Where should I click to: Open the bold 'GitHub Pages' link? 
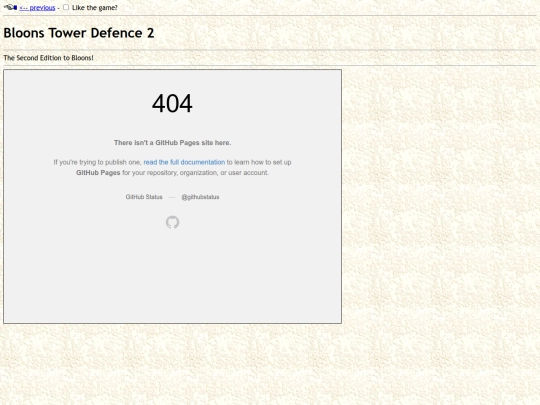coord(98,173)
